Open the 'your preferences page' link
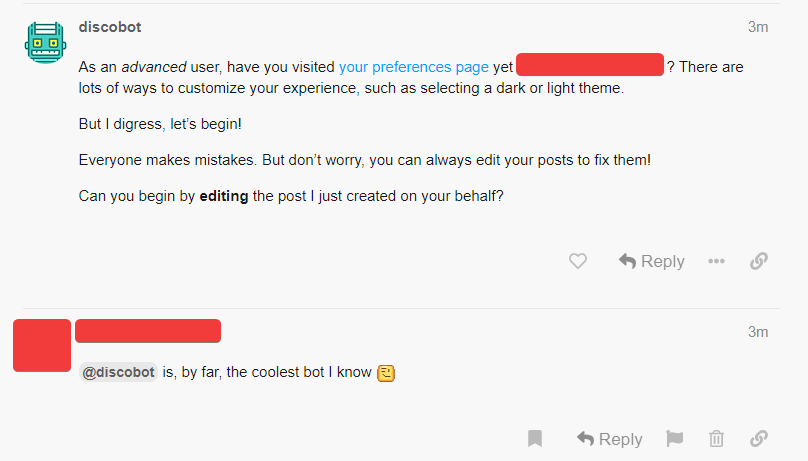Viewport: 808px width, 461px height. (414, 67)
